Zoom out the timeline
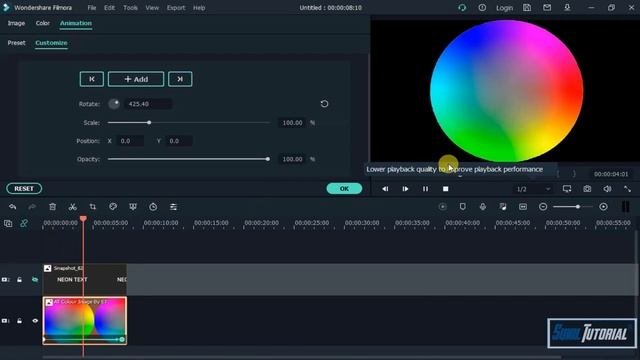640x360 pixels. tap(543, 207)
